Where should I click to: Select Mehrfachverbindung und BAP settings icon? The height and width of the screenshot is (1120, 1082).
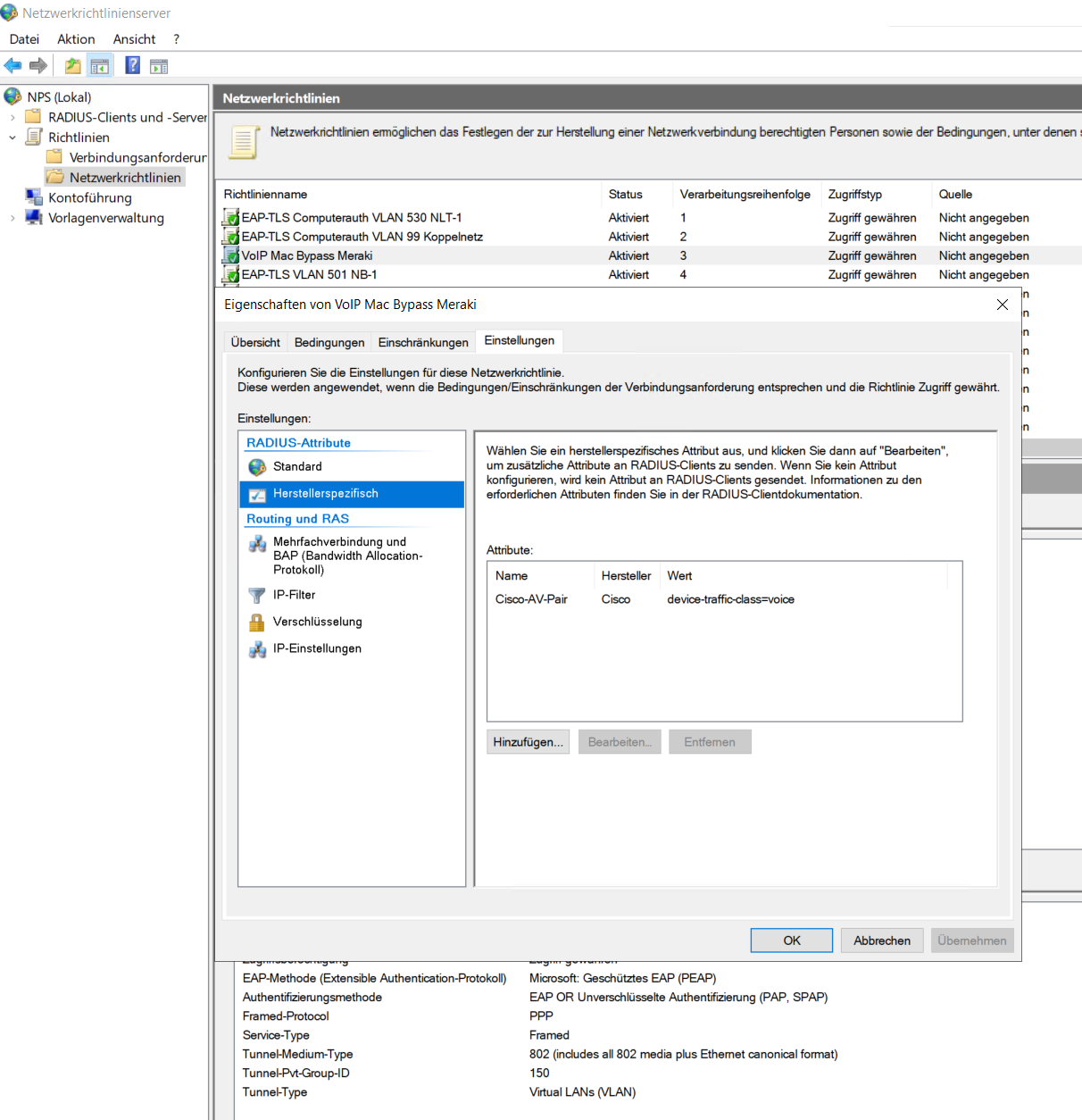[x=258, y=544]
